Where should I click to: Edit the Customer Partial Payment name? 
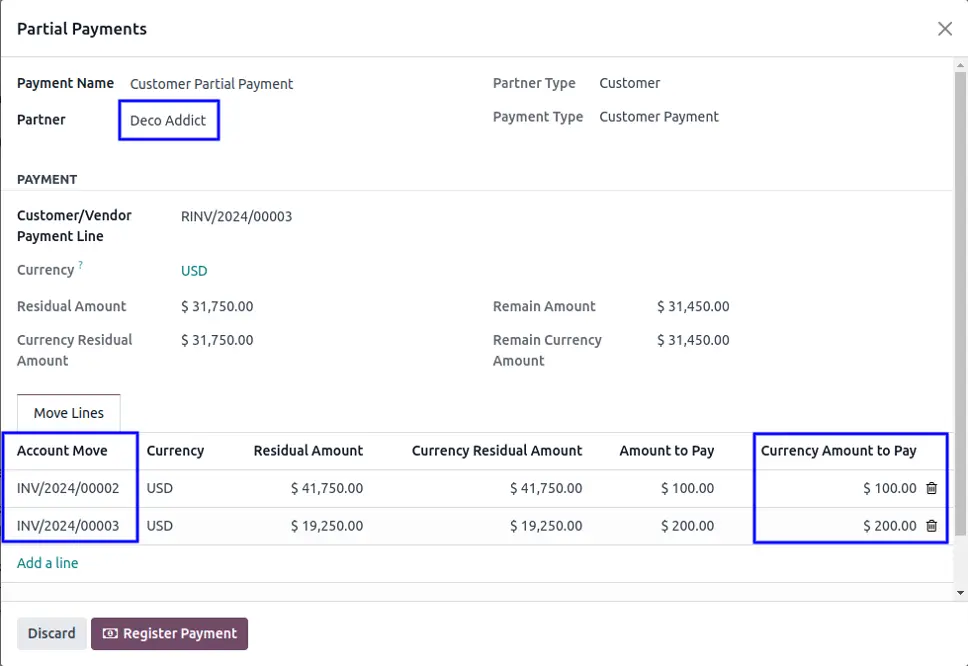pos(211,84)
